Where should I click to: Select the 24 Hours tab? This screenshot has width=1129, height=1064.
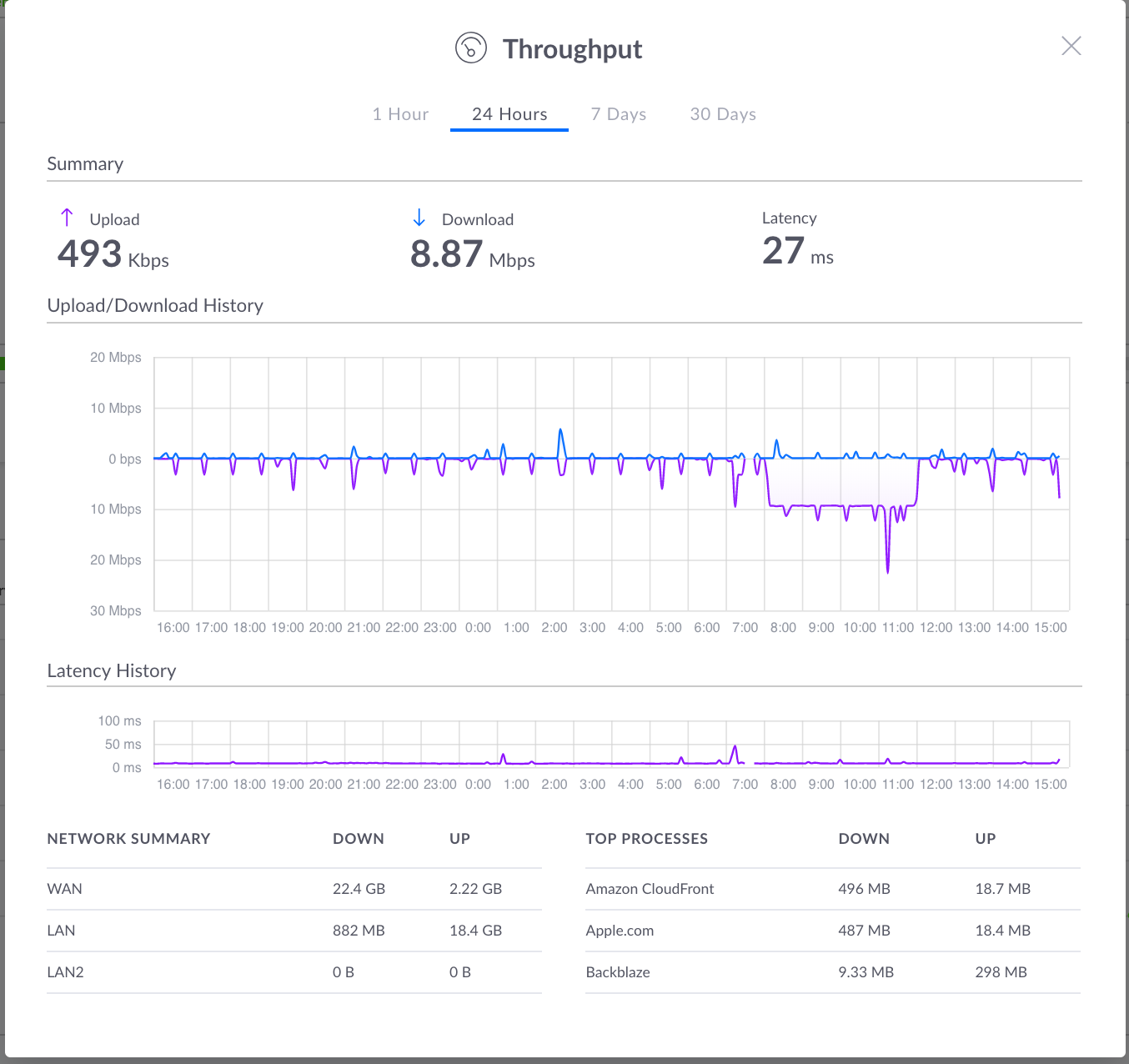point(509,114)
